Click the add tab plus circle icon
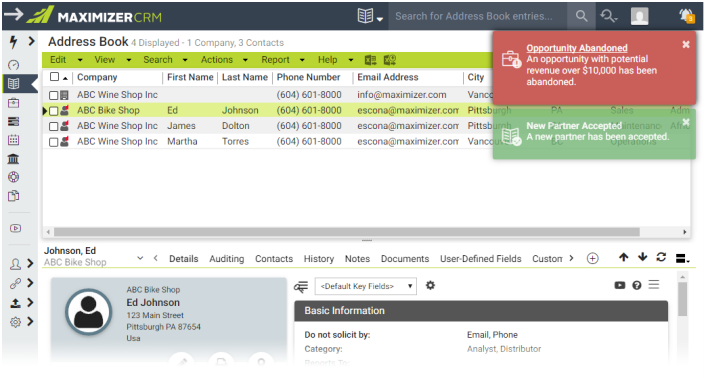Viewport: 706px width, 381px height. (x=593, y=259)
